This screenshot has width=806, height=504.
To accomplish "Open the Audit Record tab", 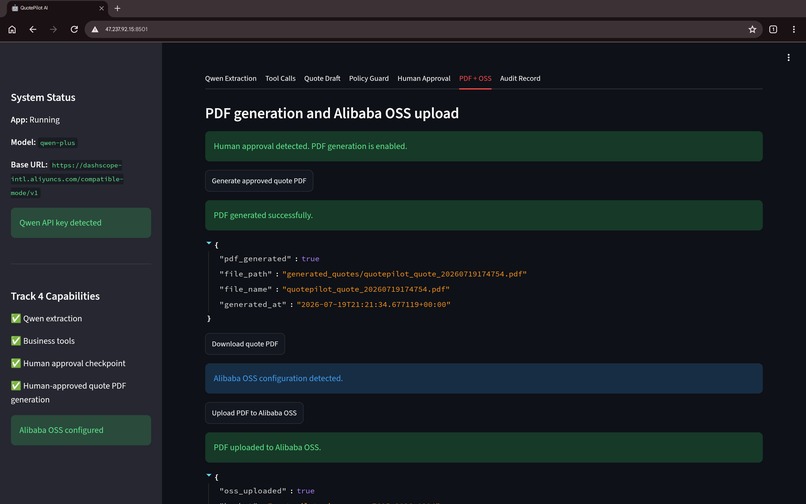I will (520, 79).
